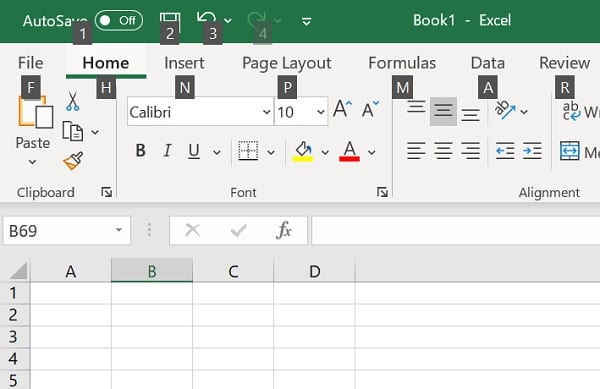Click the Cut scissors icon
The image size is (600, 389).
point(72,101)
